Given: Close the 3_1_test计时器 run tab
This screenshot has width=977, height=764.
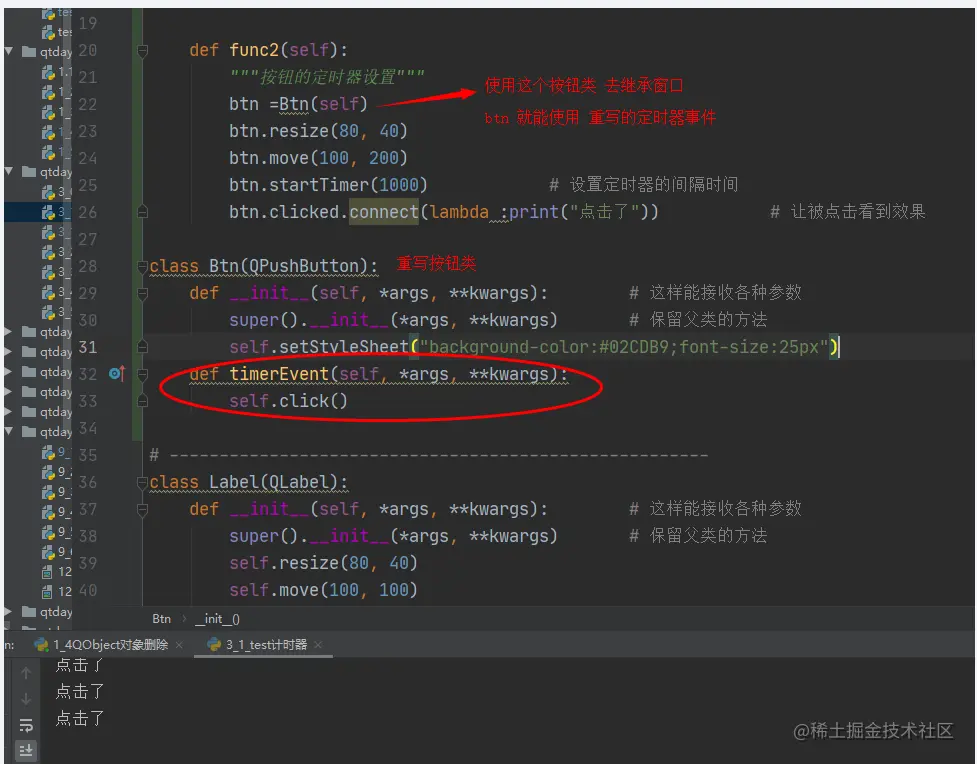Looking at the screenshot, I should 318,645.
